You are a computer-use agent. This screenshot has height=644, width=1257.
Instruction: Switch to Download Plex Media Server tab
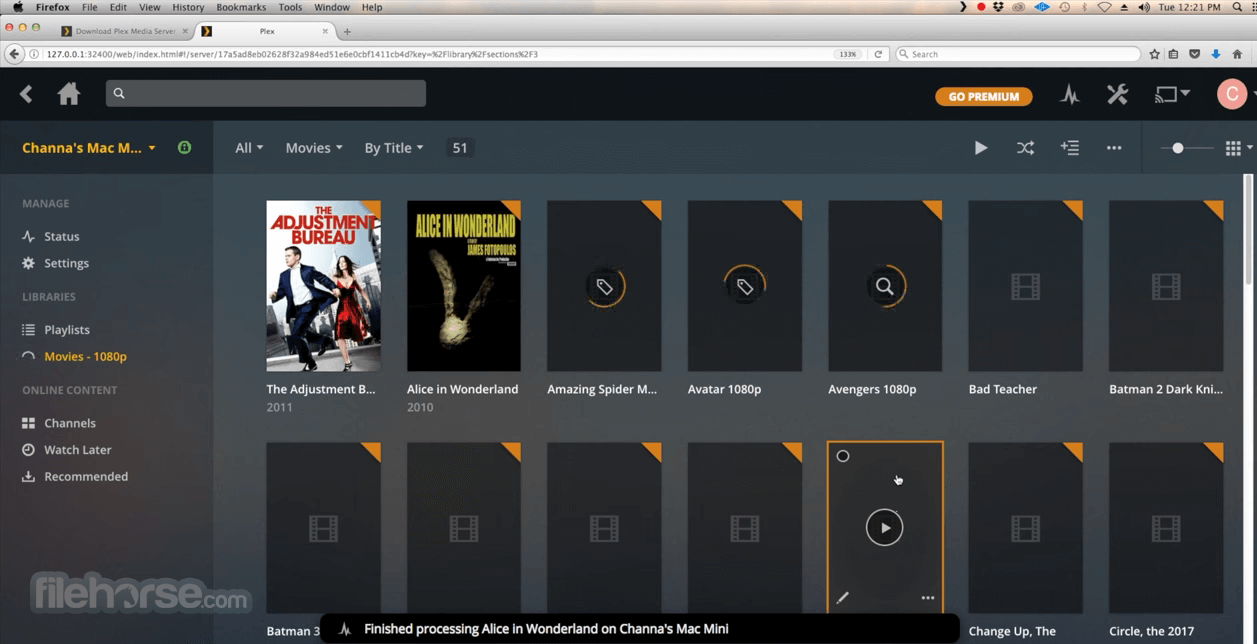coord(126,31)
